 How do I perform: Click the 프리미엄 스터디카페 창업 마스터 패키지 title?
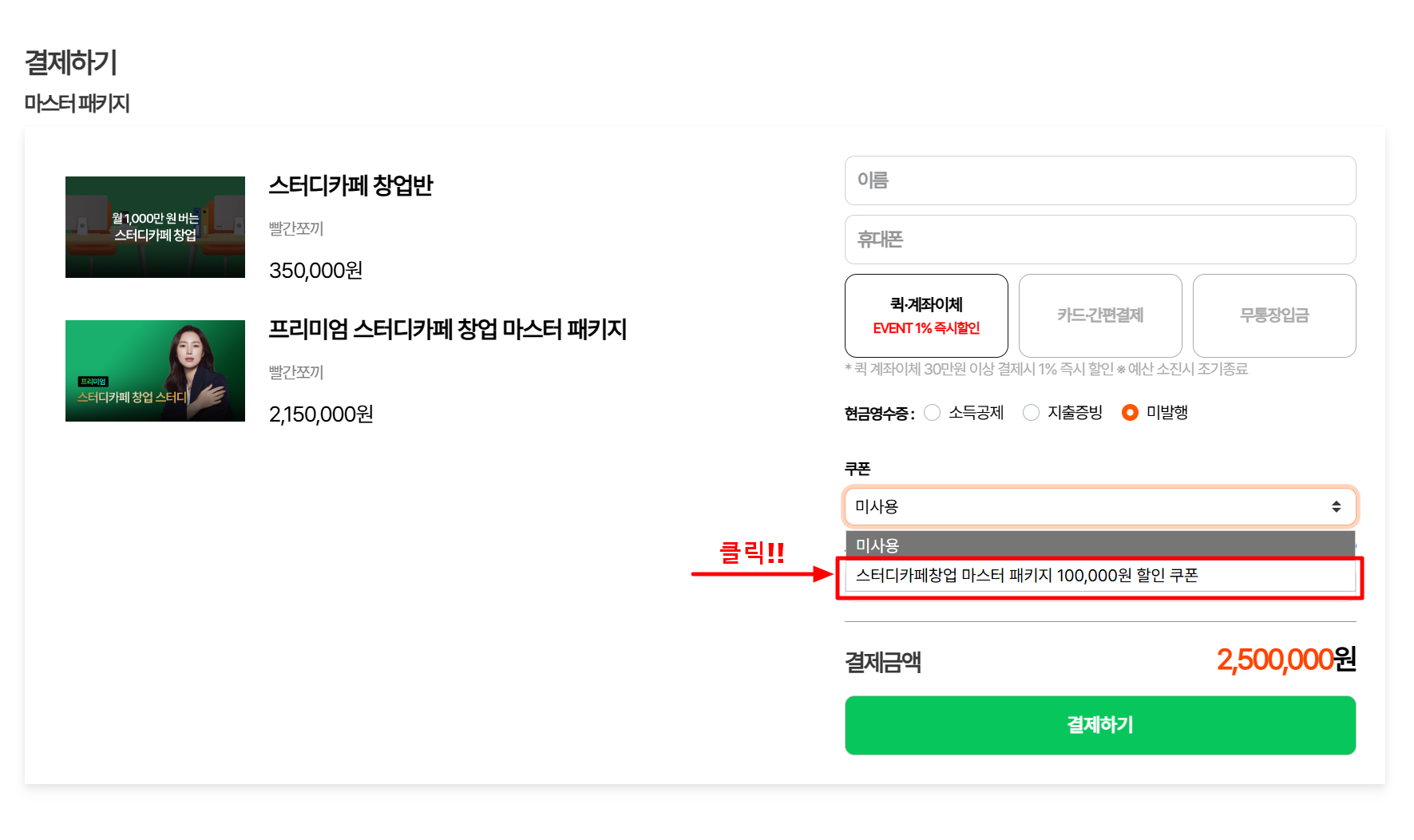click(x=448, y=329)
